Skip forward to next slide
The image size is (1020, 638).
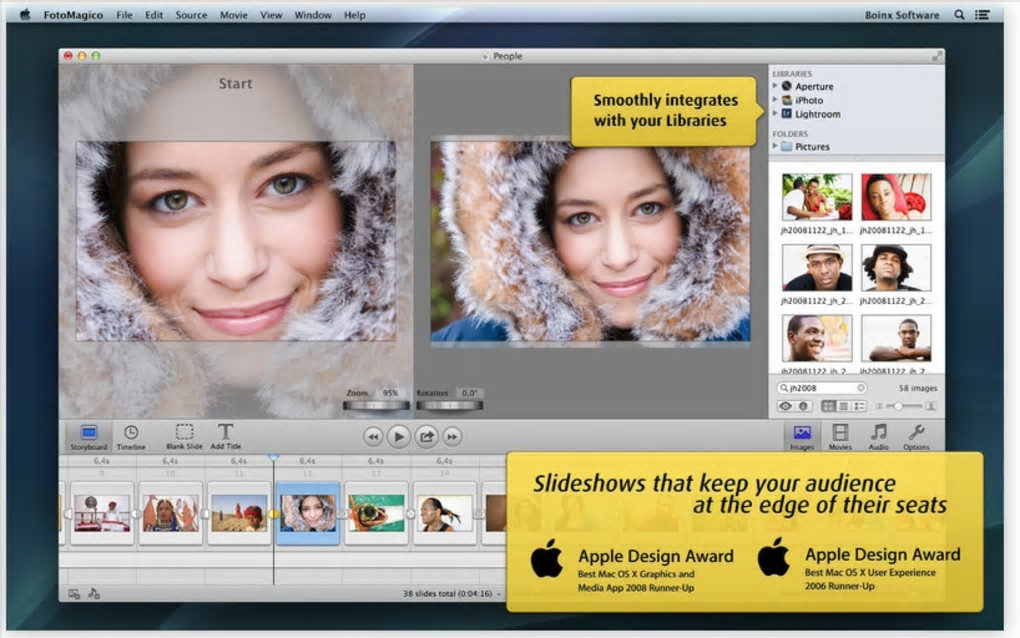point(452,437)
